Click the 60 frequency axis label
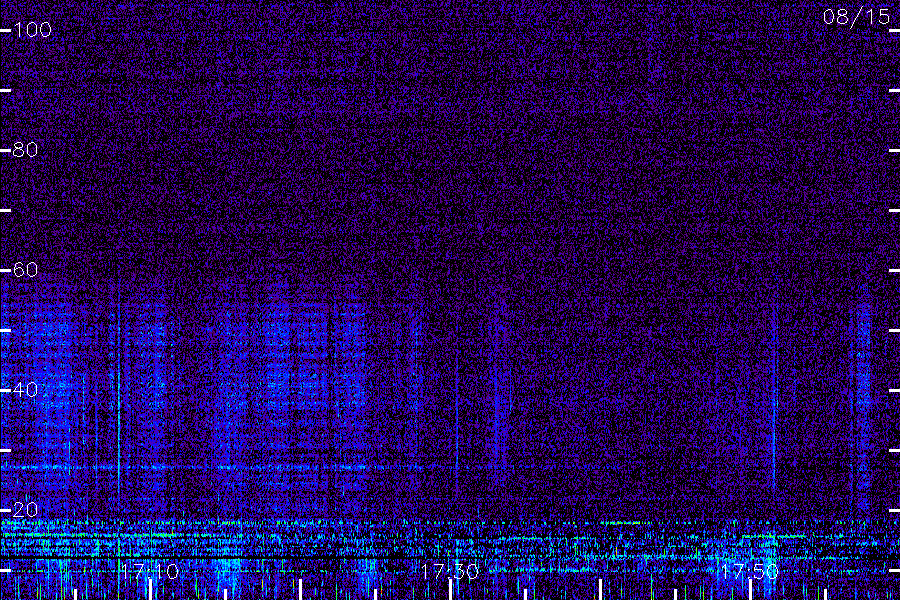This screenshot has height=600, width=900. pyautogui.click(x=26, y=270)
